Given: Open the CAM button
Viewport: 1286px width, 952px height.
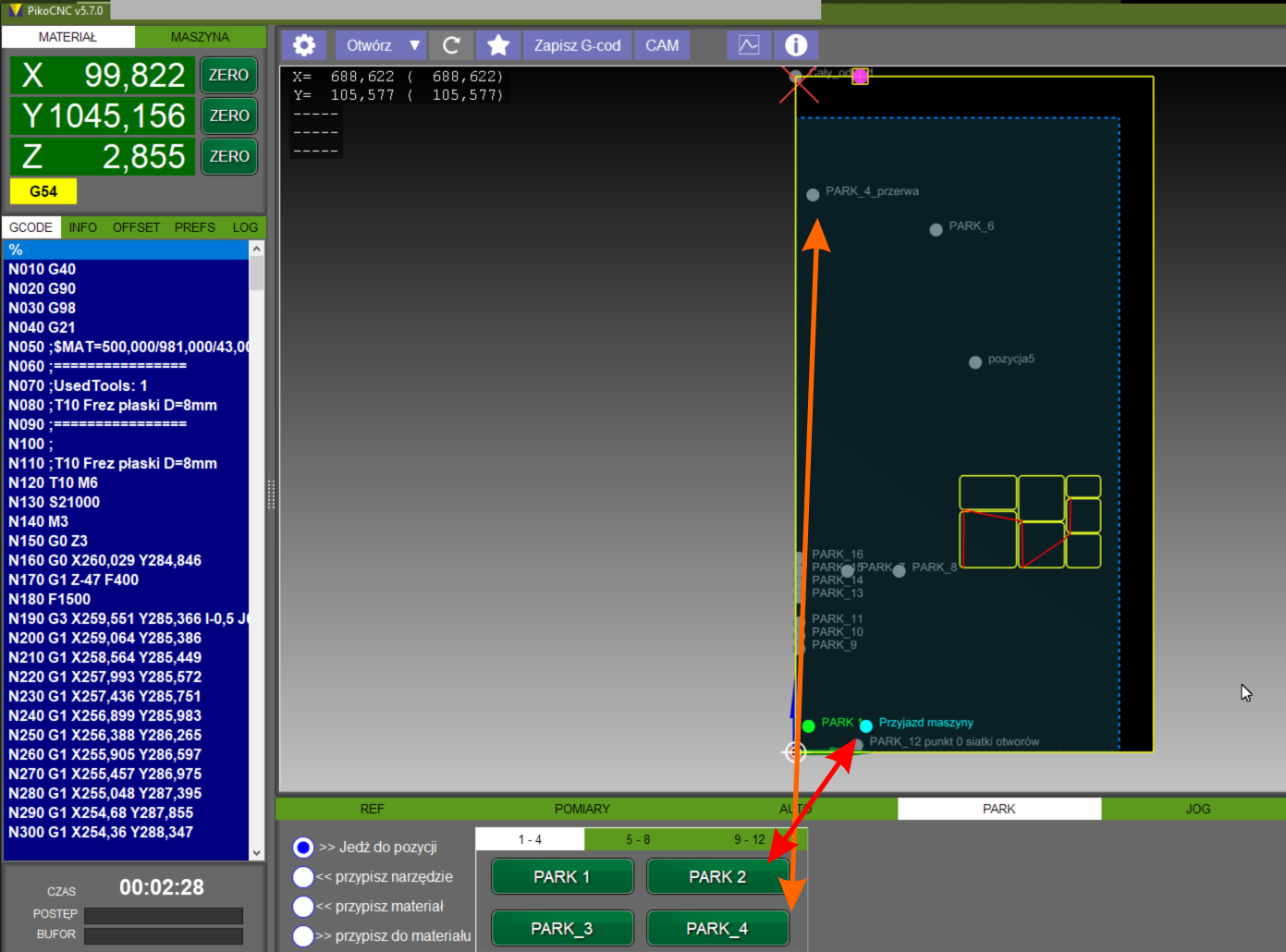Looking at the screenshot, I should coord(662,45).
